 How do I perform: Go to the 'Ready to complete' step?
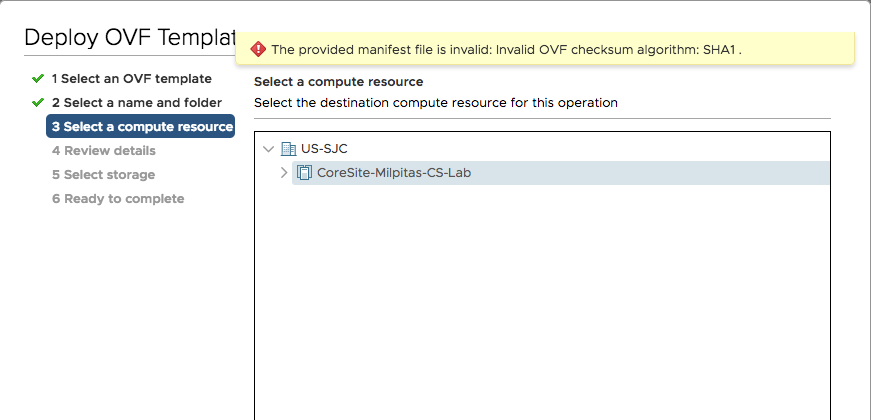[x=118, y=198]
